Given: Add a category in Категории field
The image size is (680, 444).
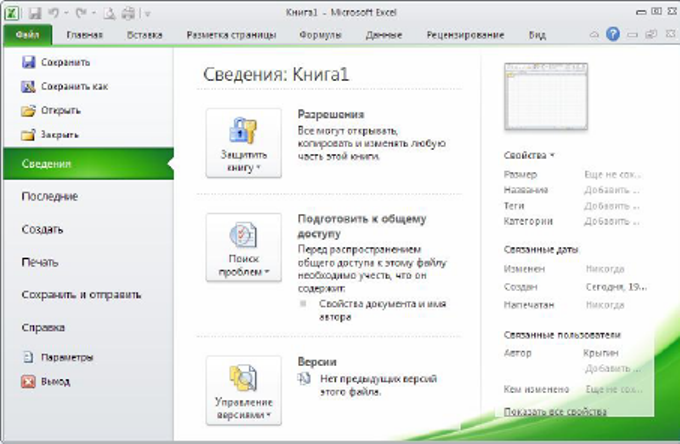Looking at the screenshot, I should coord(611,222).
